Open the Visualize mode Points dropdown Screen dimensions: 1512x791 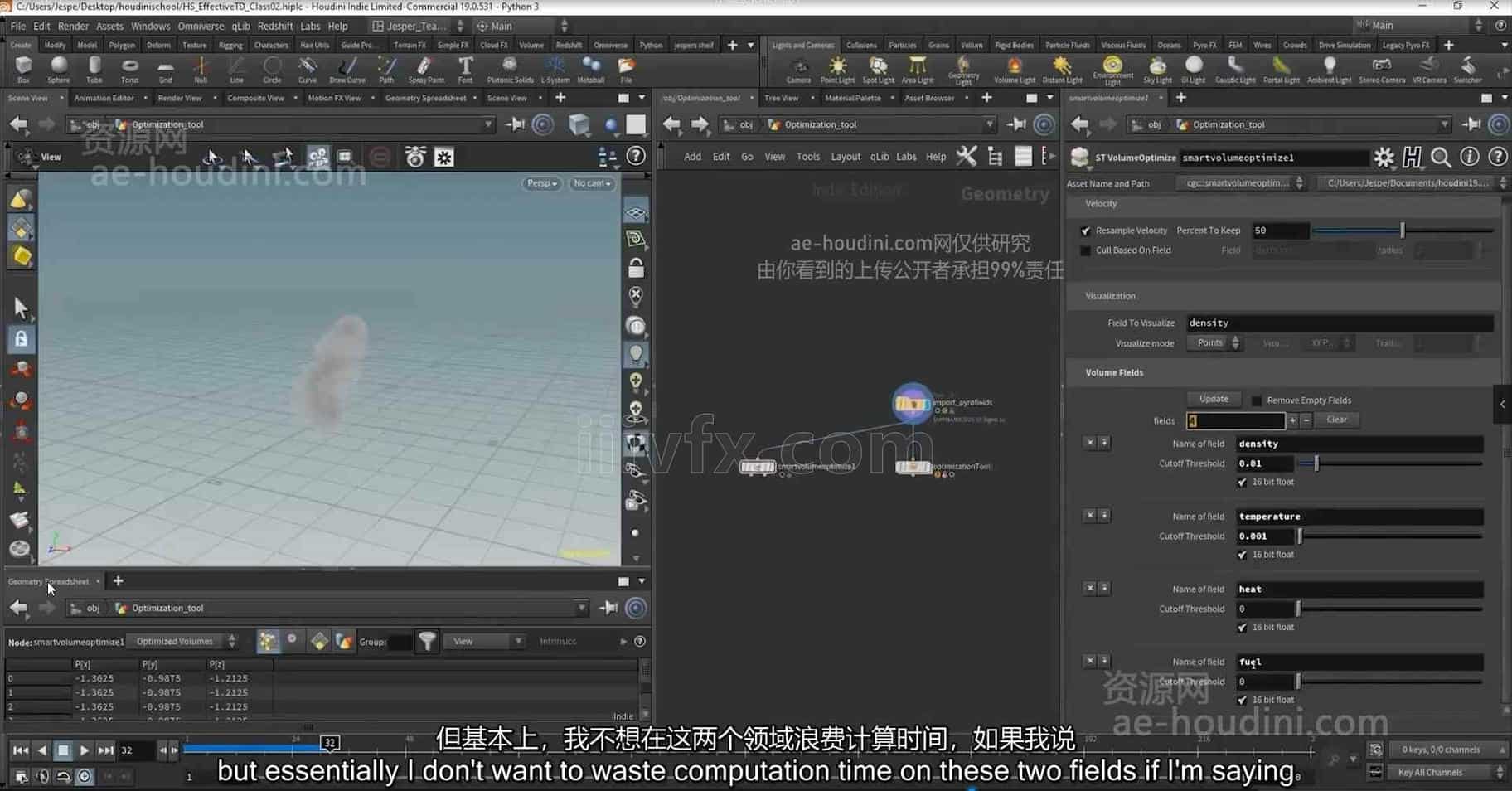click(x=1214, y=343)
